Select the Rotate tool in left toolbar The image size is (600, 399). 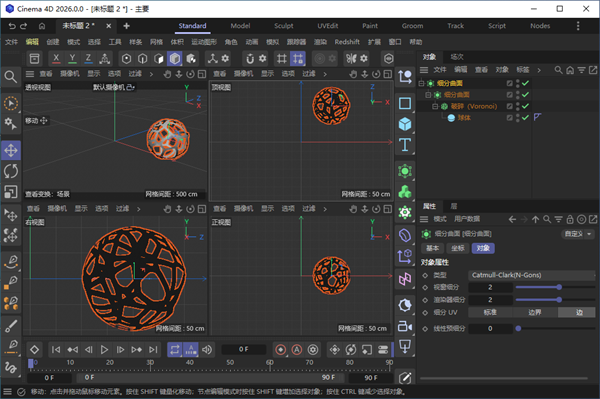(x=11, y=171)
